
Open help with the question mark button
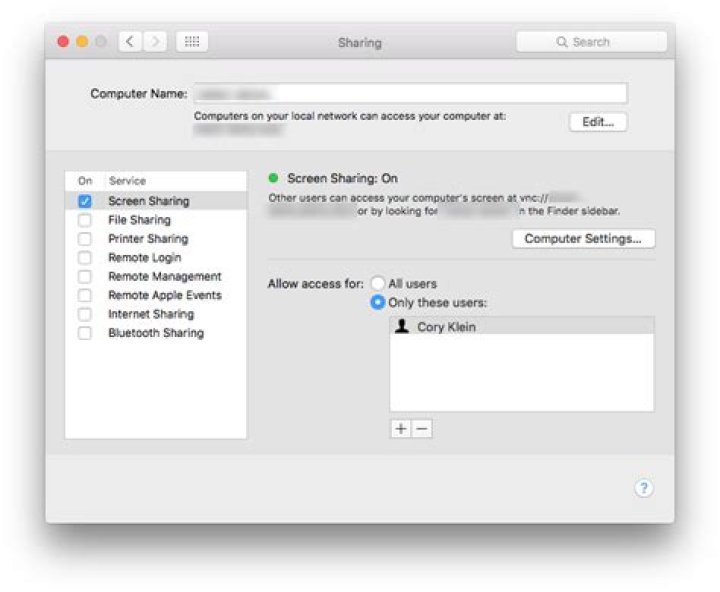pos(644,488)
